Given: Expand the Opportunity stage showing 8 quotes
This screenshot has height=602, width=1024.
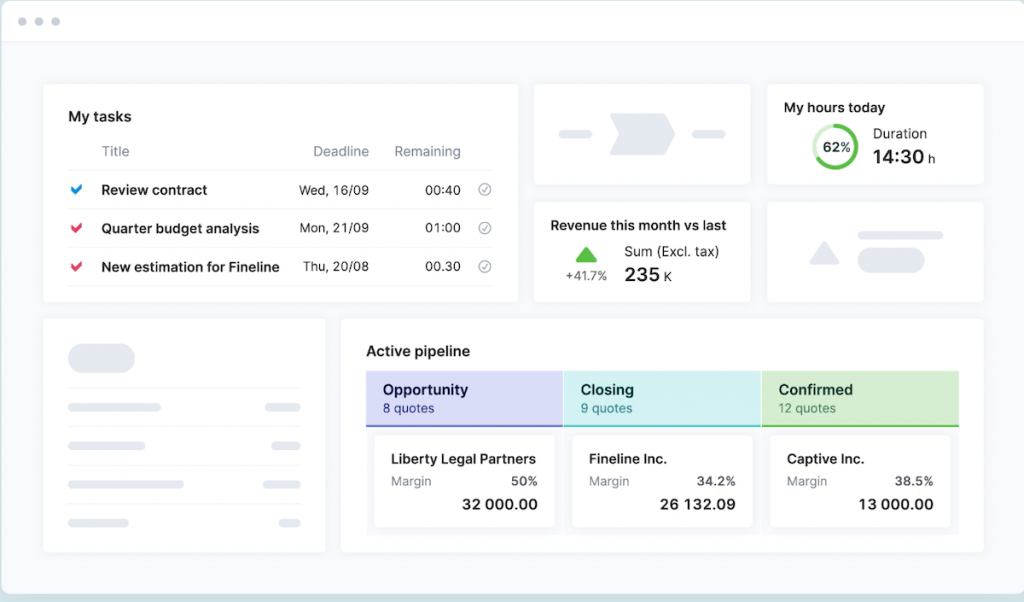Looking at the screenshot, I should tap(464, 398).
